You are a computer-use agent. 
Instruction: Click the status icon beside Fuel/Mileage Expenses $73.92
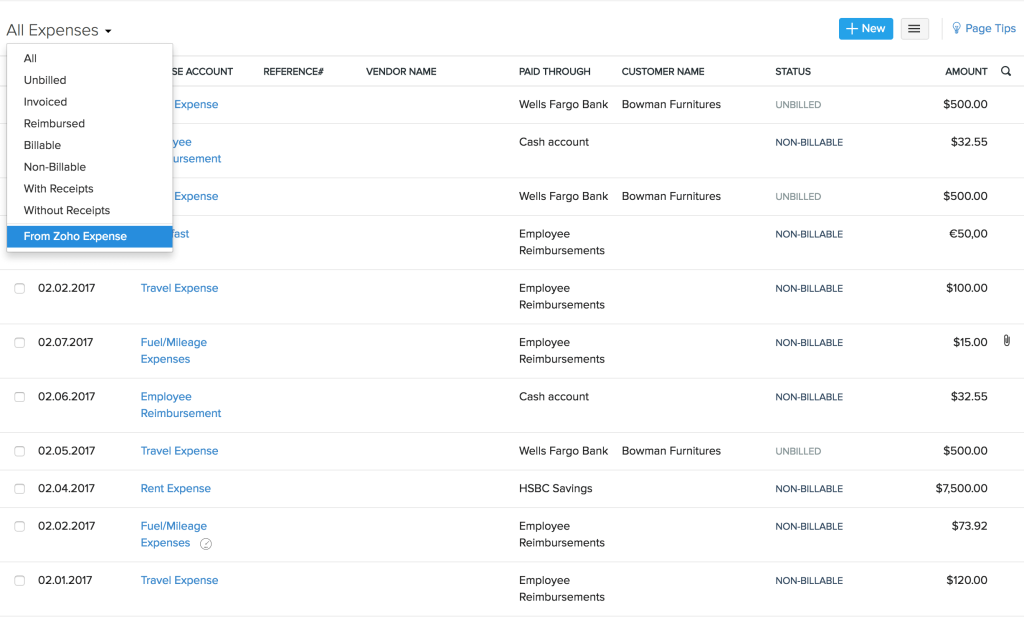coord(206,544)
